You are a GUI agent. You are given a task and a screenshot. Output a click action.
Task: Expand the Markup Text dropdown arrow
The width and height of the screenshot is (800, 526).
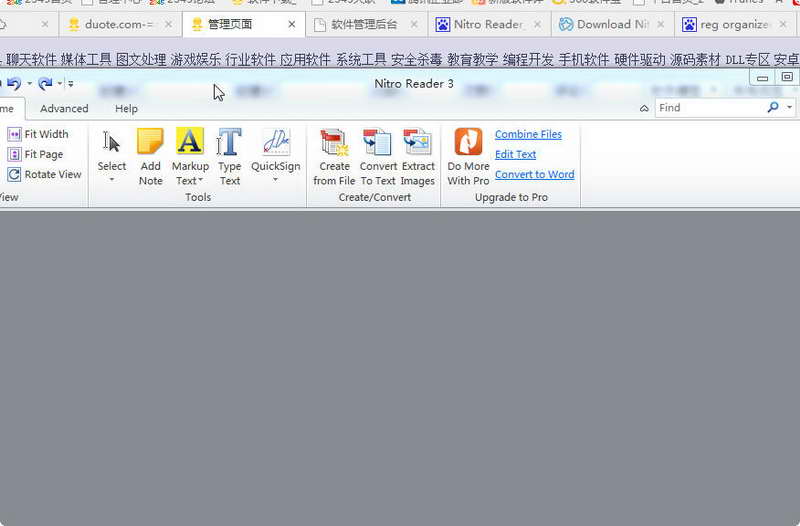click(x=201, y=180)
